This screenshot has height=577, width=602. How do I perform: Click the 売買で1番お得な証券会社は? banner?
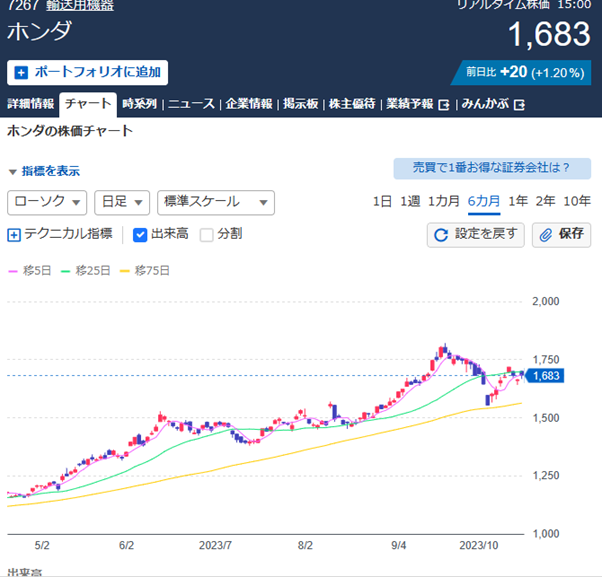(492, 168)
